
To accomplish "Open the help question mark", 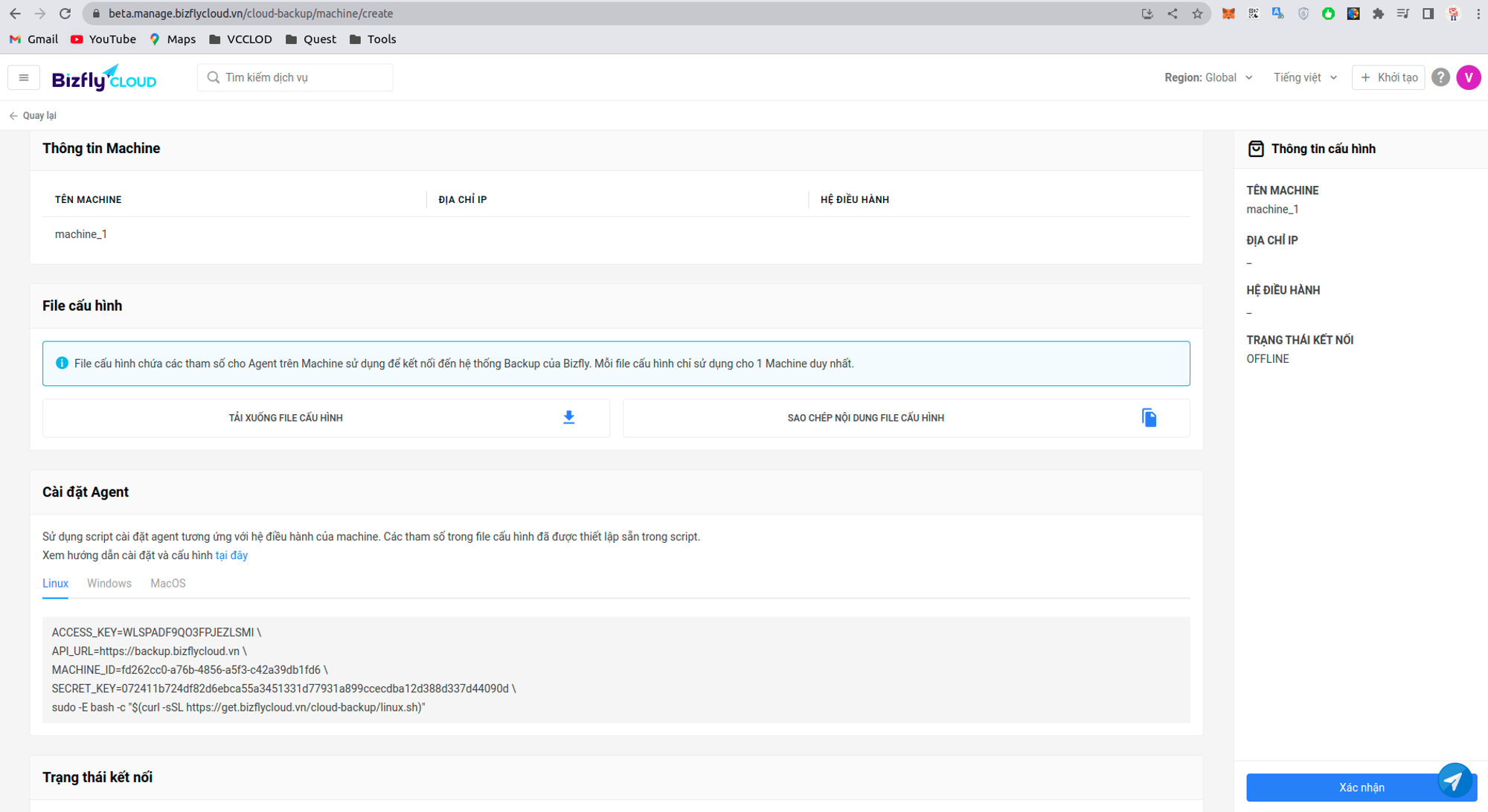I will coord(1440,77).
